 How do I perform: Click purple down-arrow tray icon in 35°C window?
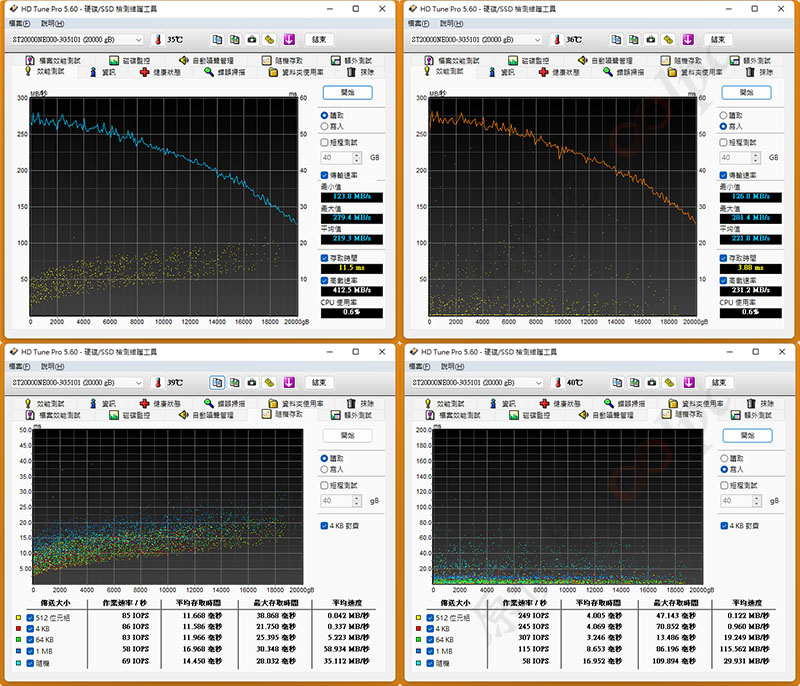click(289, 39)
